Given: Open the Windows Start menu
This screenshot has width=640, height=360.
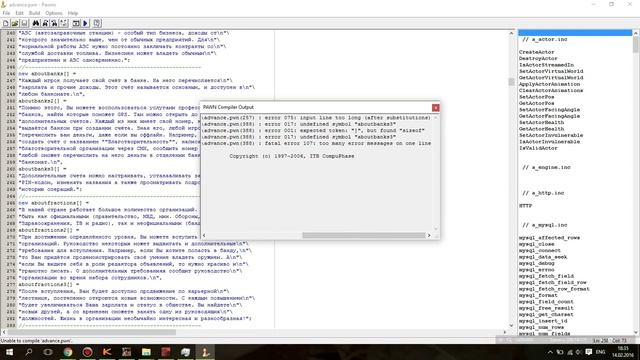Looking at the screenshot, I should tap(9, 352).
